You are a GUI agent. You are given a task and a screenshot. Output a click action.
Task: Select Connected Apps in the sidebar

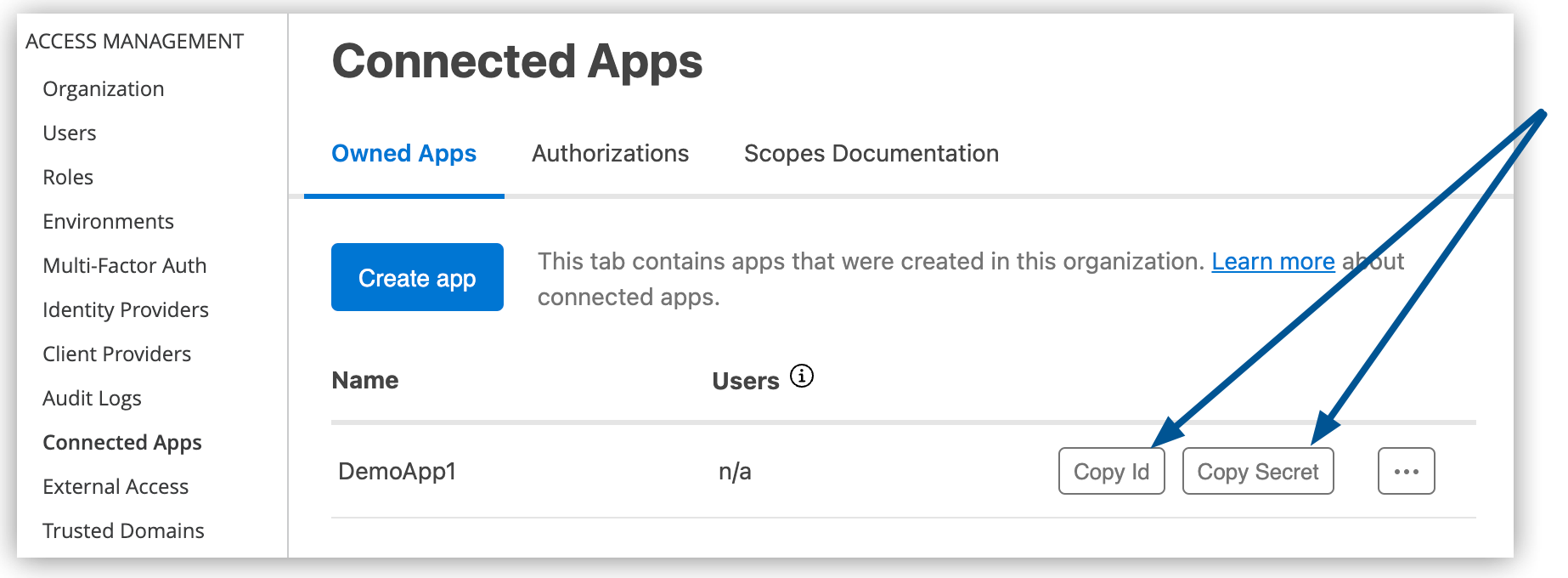121,442
